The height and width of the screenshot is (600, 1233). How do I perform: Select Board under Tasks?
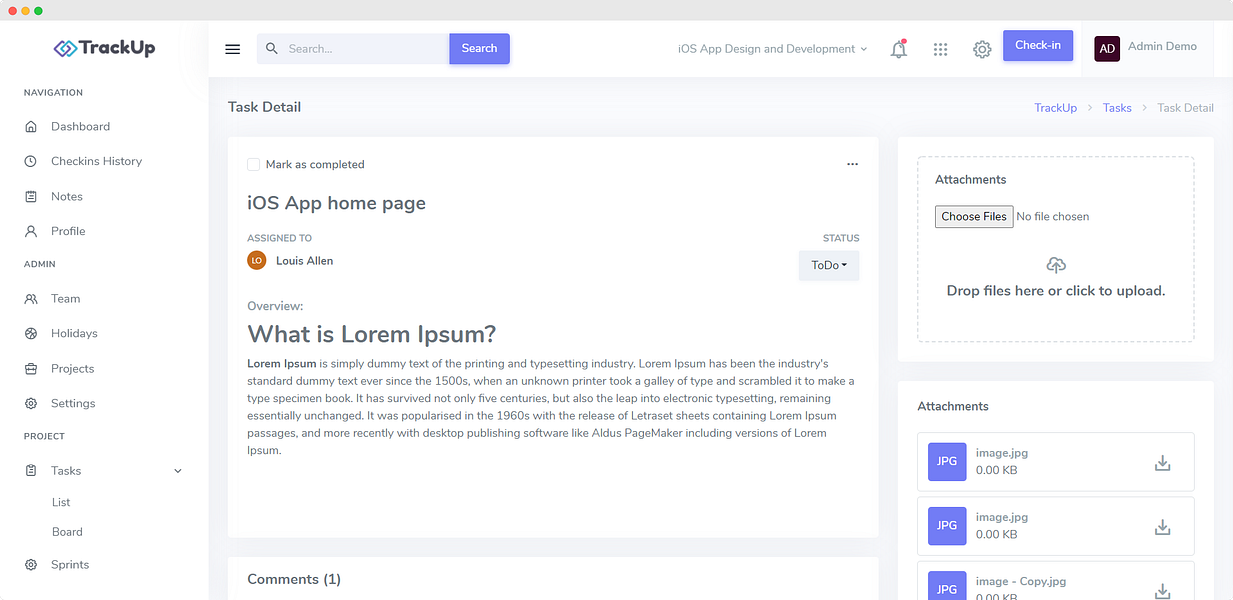coord(67,532)
